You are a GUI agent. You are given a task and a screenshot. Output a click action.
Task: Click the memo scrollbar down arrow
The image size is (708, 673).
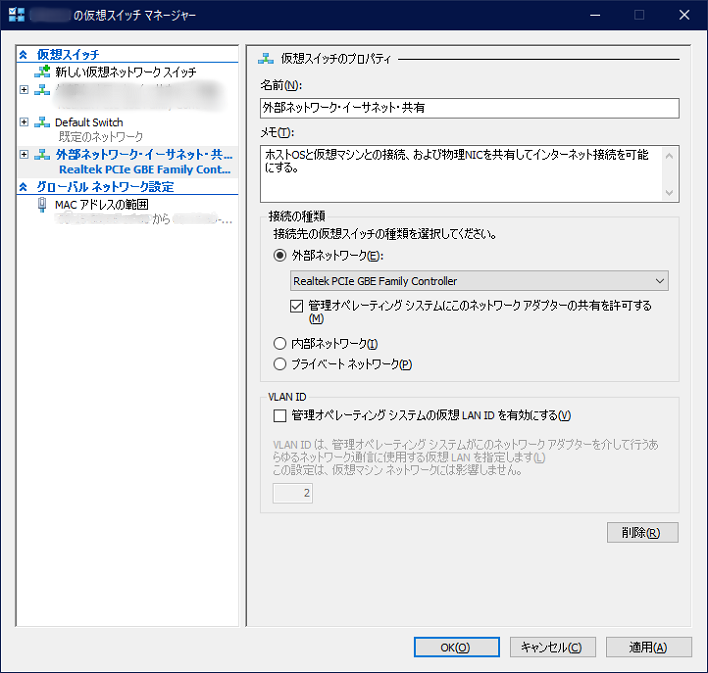pos(670,192)
